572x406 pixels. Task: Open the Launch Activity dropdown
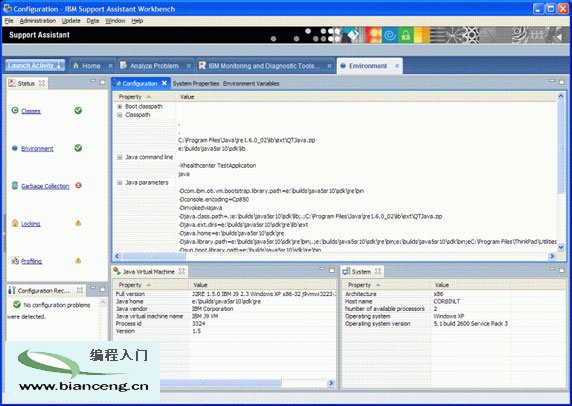pyautogui.click(x=35, y=66)
